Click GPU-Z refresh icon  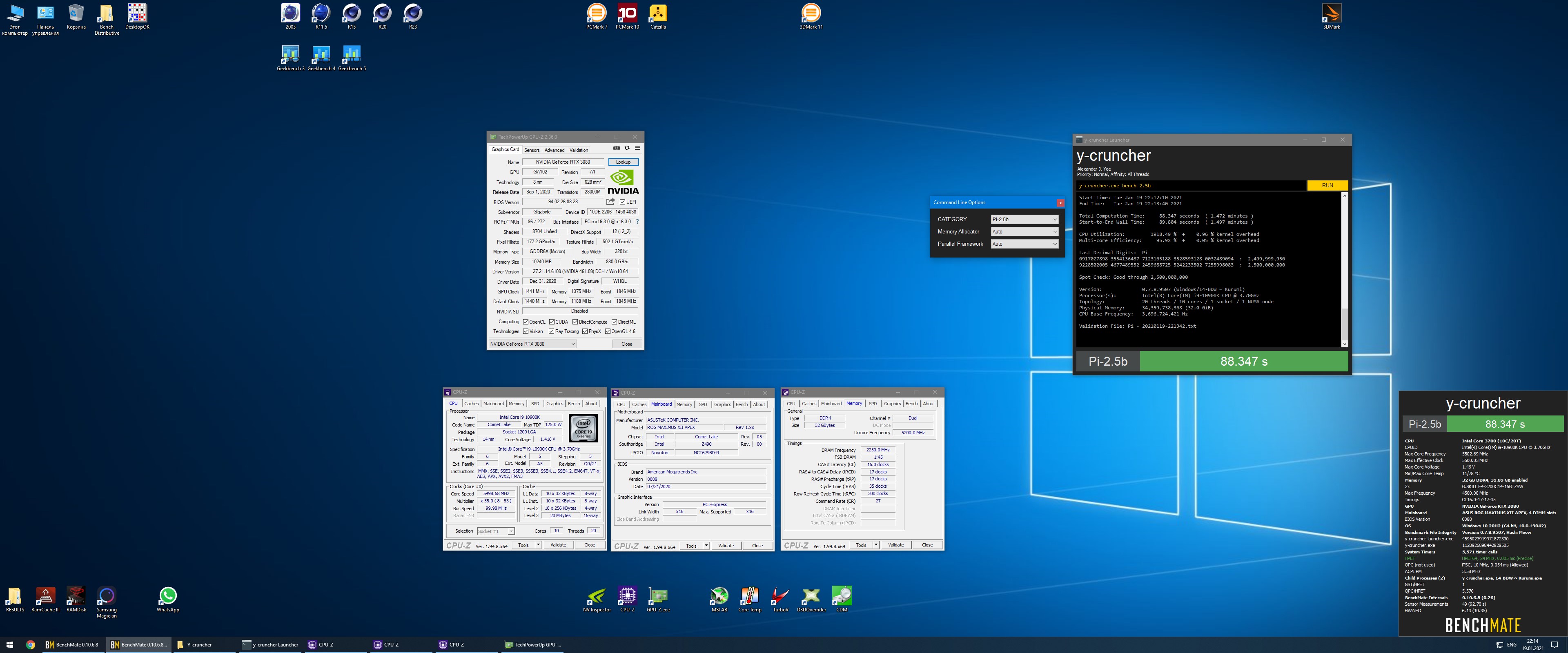(626, 148)
